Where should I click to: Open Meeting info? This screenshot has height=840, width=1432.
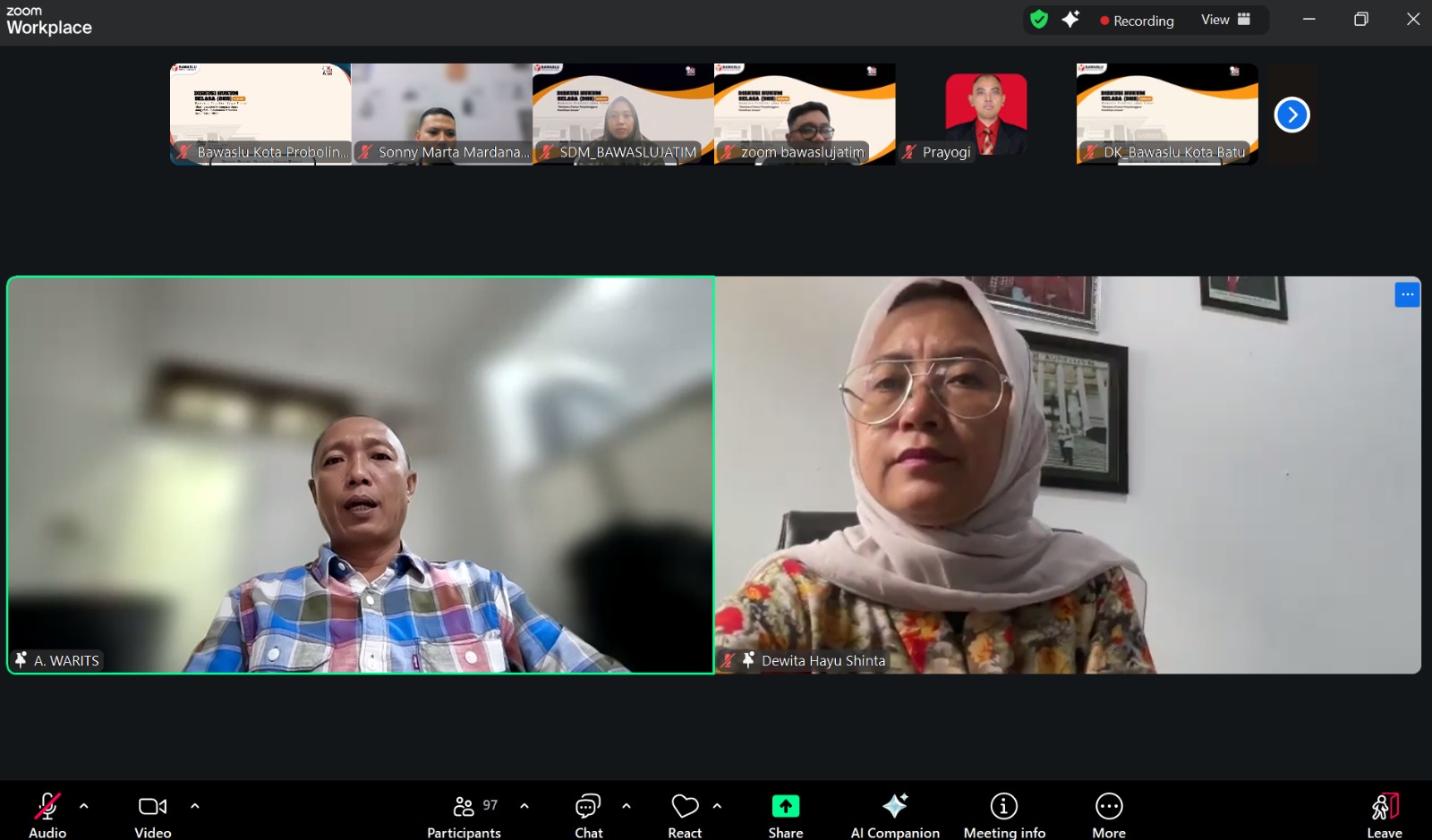(1004, 815)
